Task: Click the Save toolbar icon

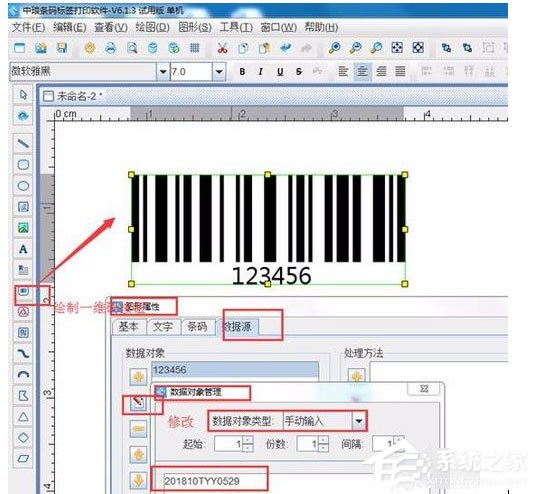Action: pyautogui.click(x=62, y=48)
